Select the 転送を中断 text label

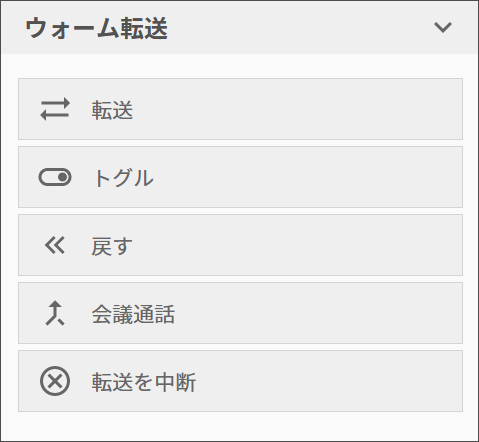(x=144, y=382)
